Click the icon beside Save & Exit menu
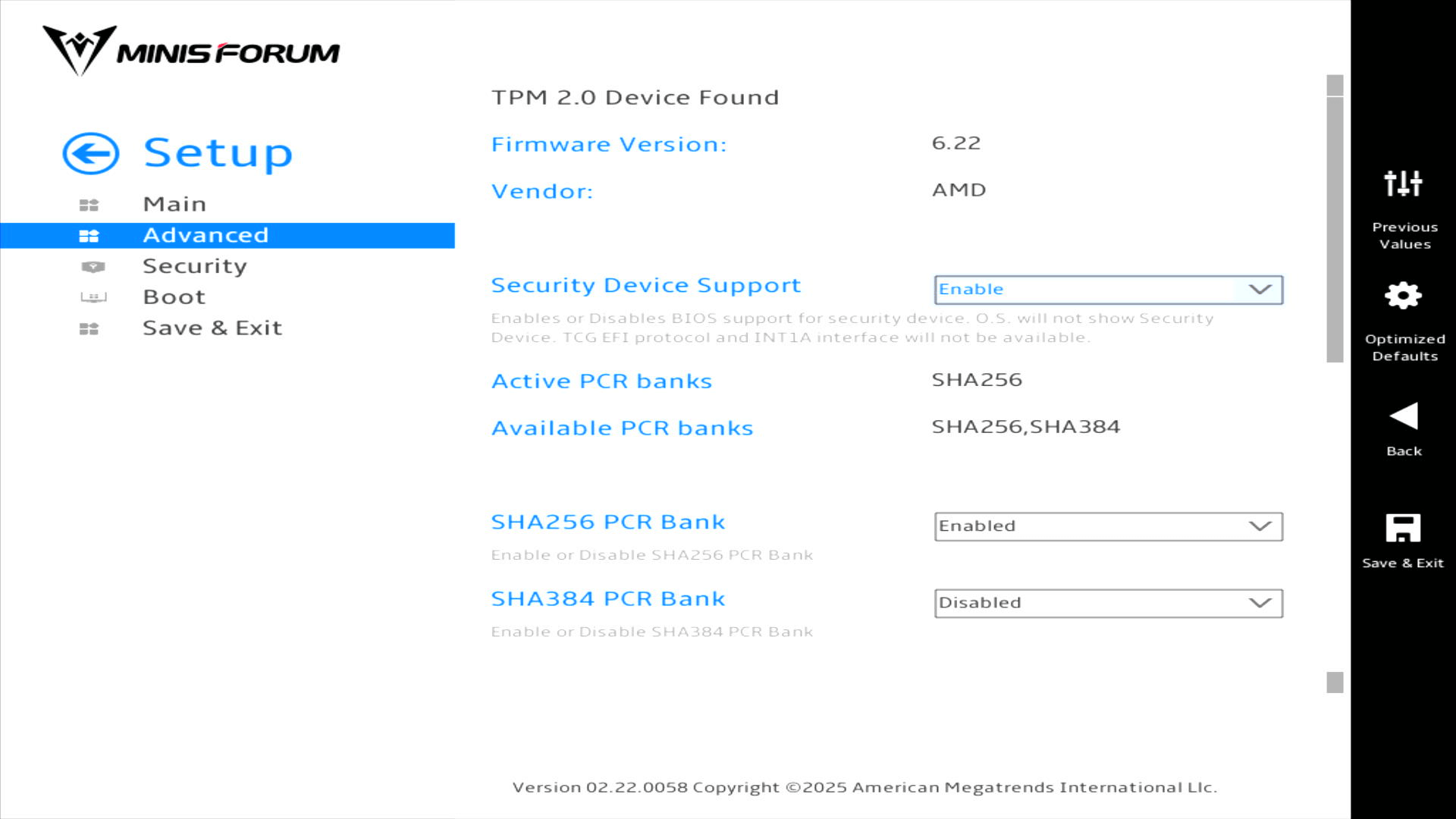1456x819 pixels. 89,329
